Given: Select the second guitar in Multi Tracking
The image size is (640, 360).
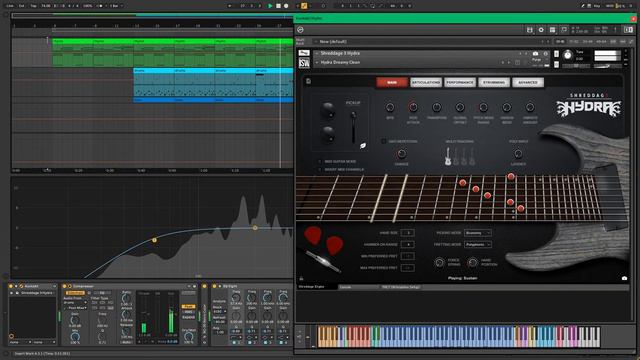Looking at the screenshot, I should (x=456, y=157).
